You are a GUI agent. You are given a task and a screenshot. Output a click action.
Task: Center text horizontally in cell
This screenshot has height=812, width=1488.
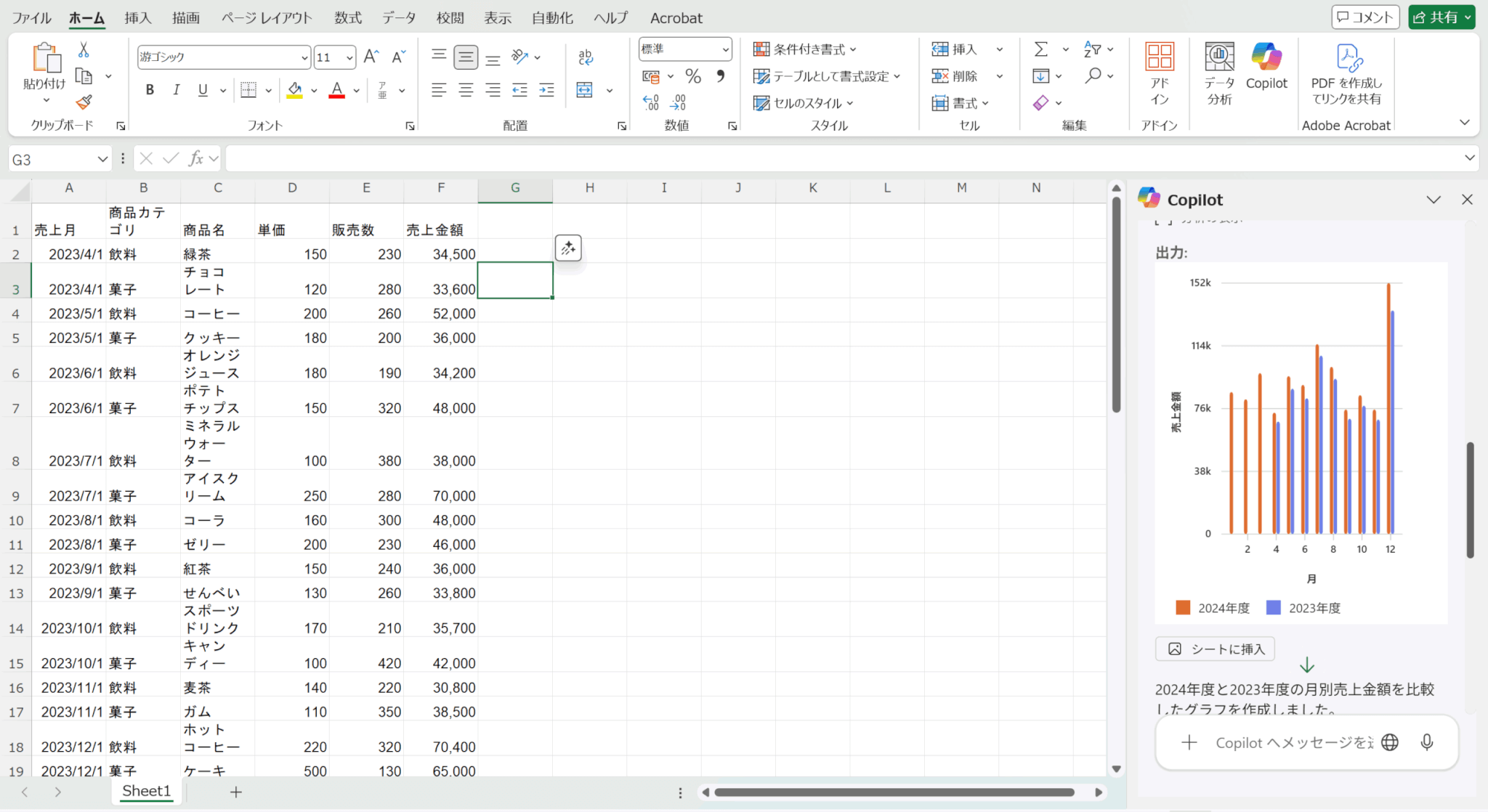[x=466, y=89]
